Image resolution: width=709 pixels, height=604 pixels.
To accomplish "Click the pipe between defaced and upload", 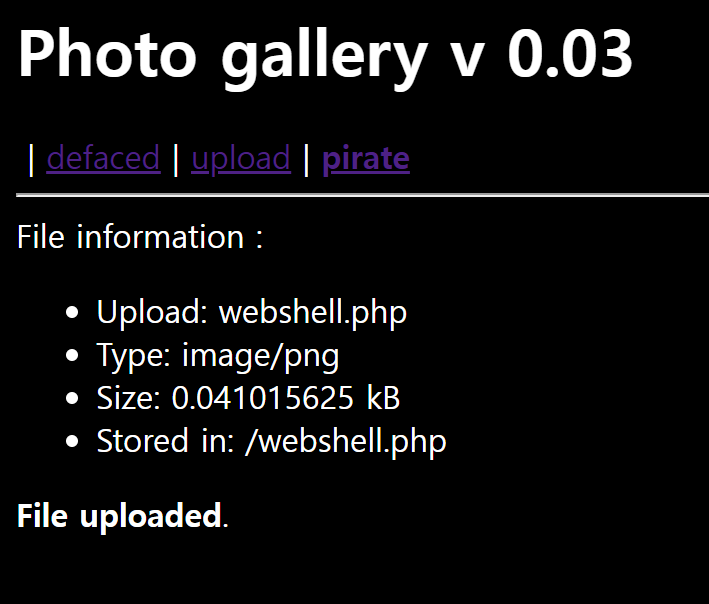I will coord(176,158).
